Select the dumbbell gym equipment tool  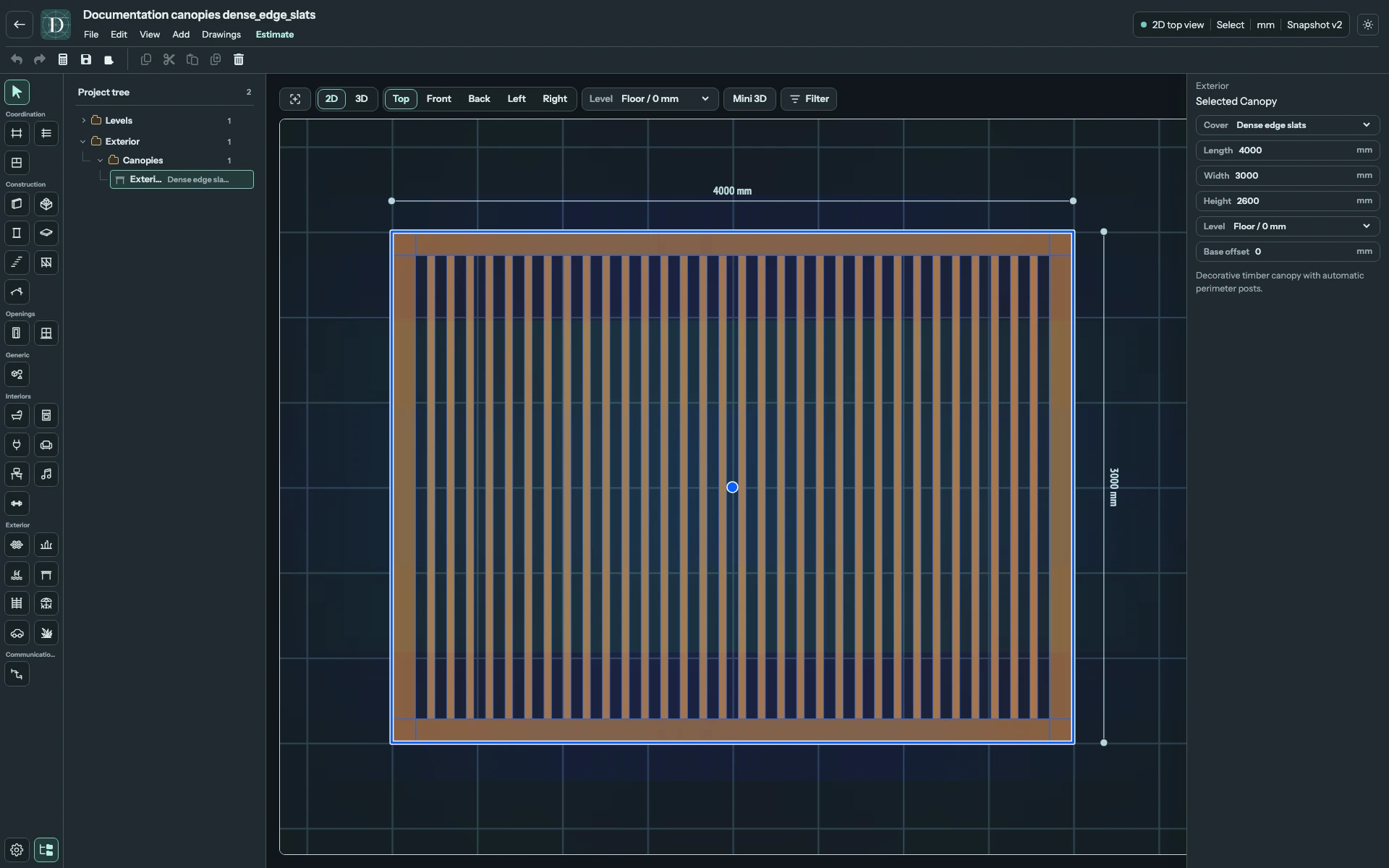17,503
